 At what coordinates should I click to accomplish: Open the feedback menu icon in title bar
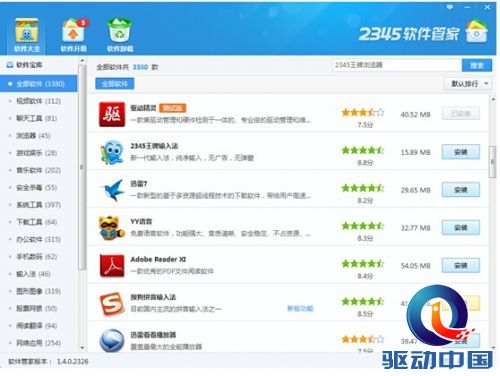tap(450, 7)
